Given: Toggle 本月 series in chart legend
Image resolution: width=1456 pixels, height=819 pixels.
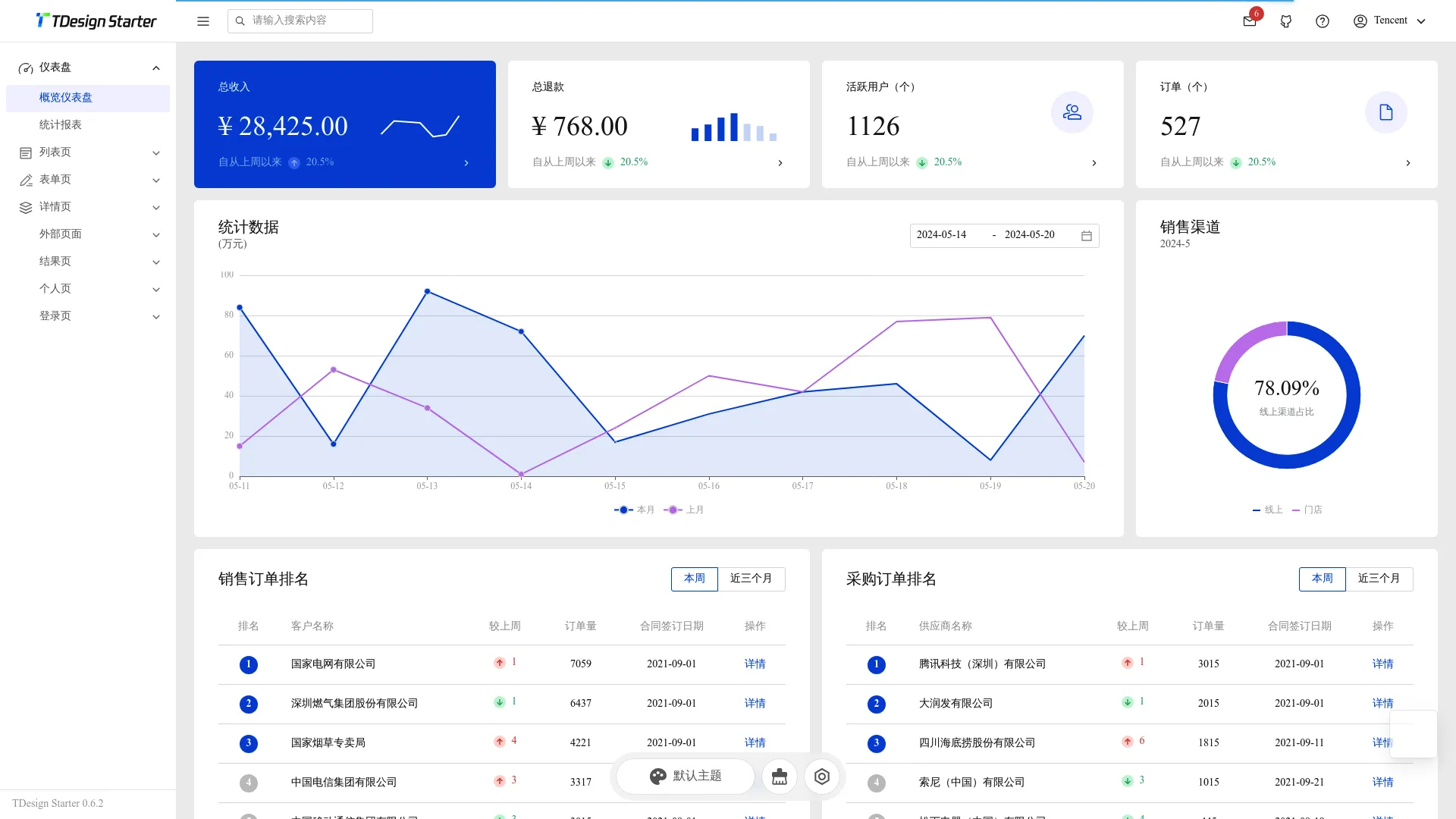Looking at the screenshot, I should [x=635, y=510].
